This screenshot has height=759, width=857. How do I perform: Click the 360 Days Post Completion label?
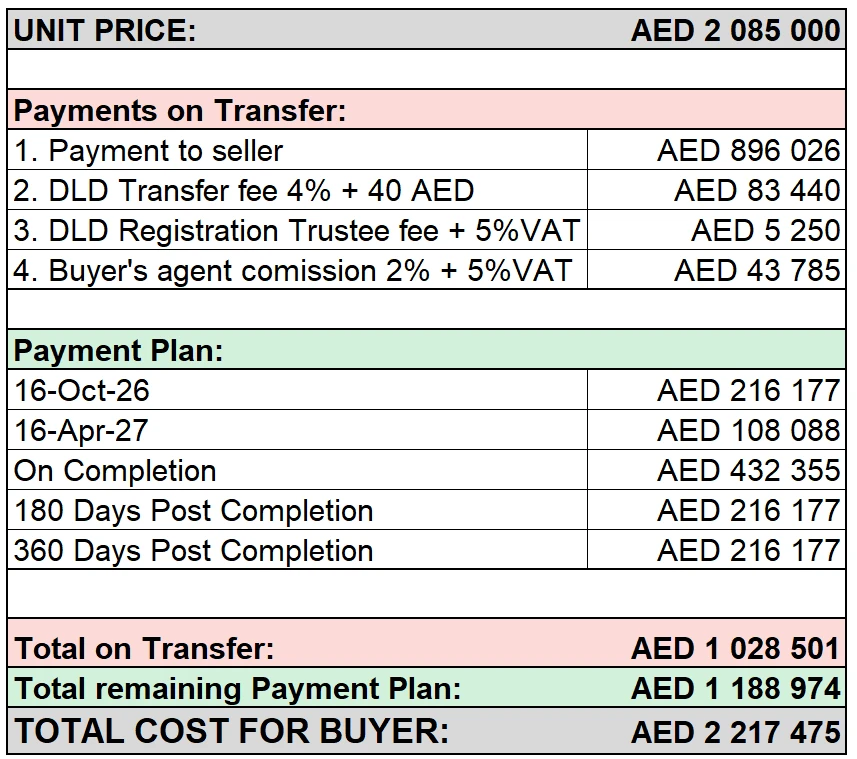193,550
